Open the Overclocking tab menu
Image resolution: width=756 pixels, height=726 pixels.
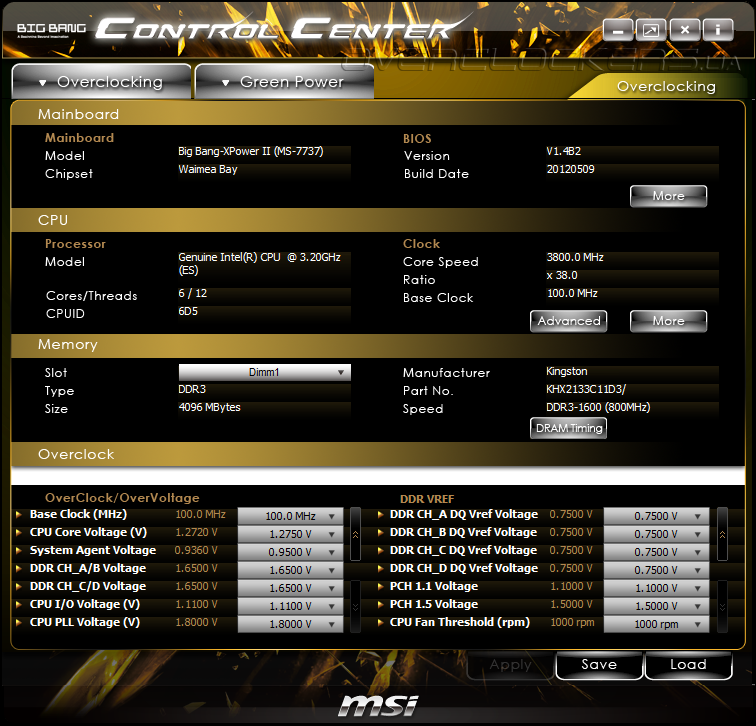click(101, 82)
